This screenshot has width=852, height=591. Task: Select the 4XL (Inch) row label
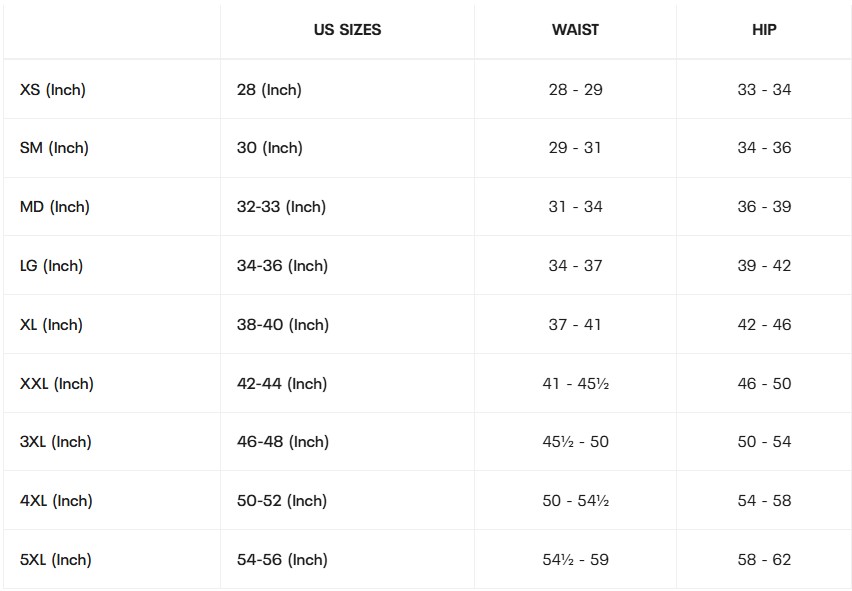[x=56, y=501]
